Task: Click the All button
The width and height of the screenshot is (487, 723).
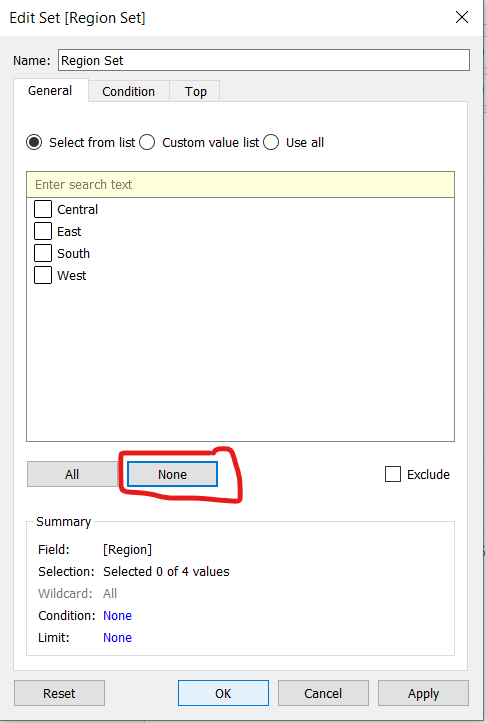Action: point(72,474)
